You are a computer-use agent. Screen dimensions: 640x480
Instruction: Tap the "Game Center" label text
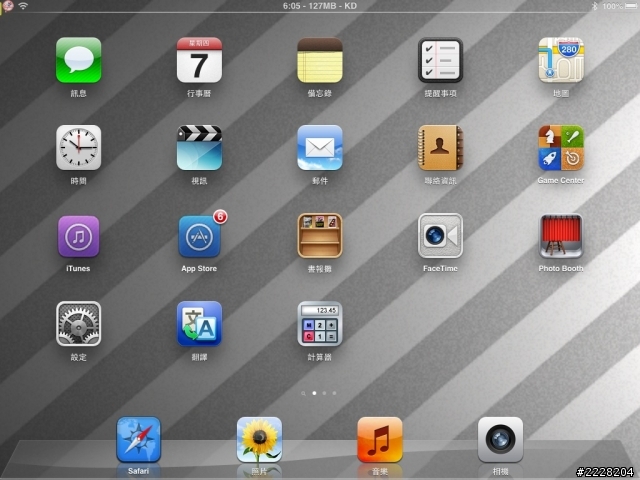(561, 180)
